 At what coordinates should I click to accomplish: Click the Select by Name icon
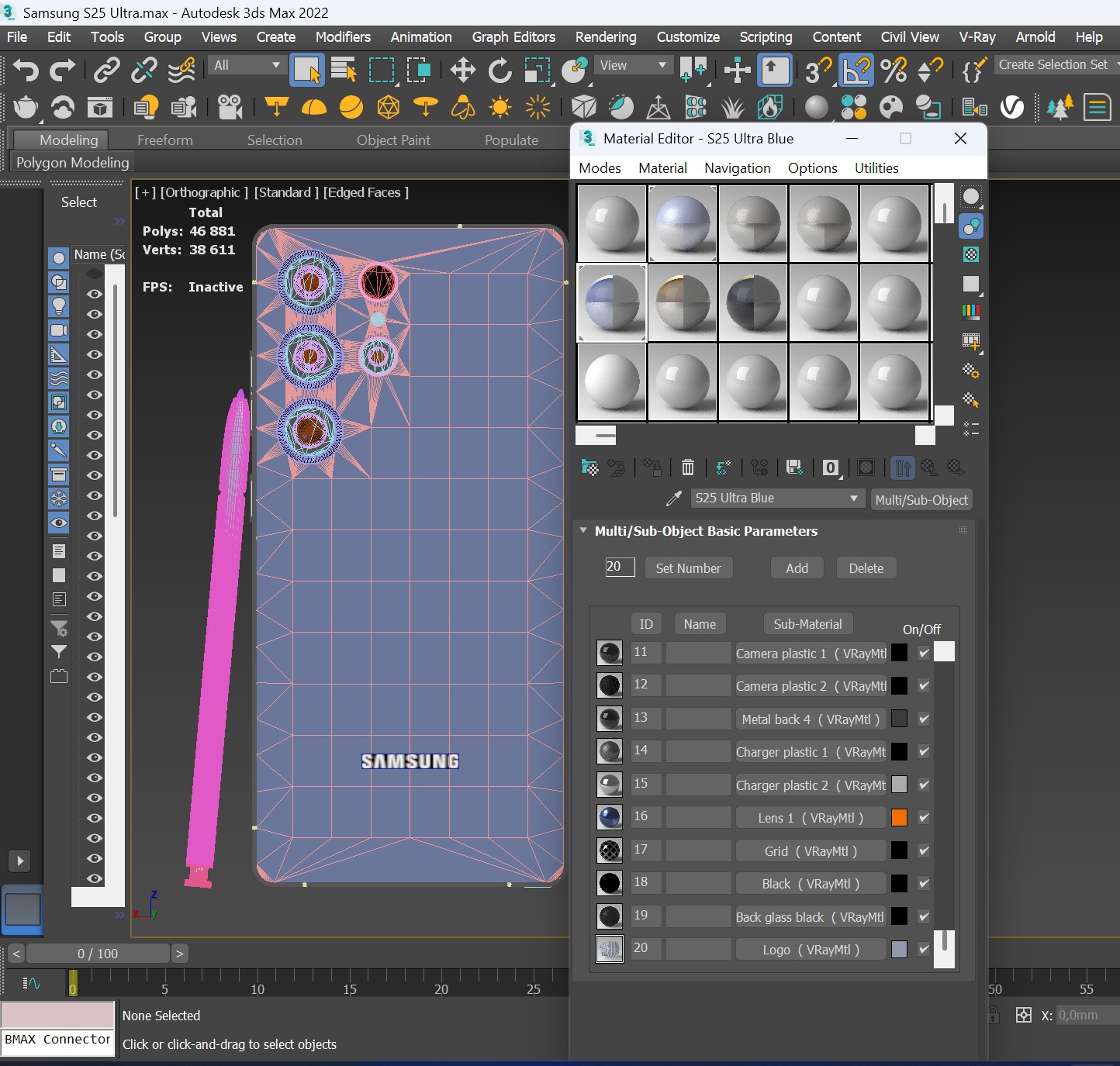(x=343, y=71)
